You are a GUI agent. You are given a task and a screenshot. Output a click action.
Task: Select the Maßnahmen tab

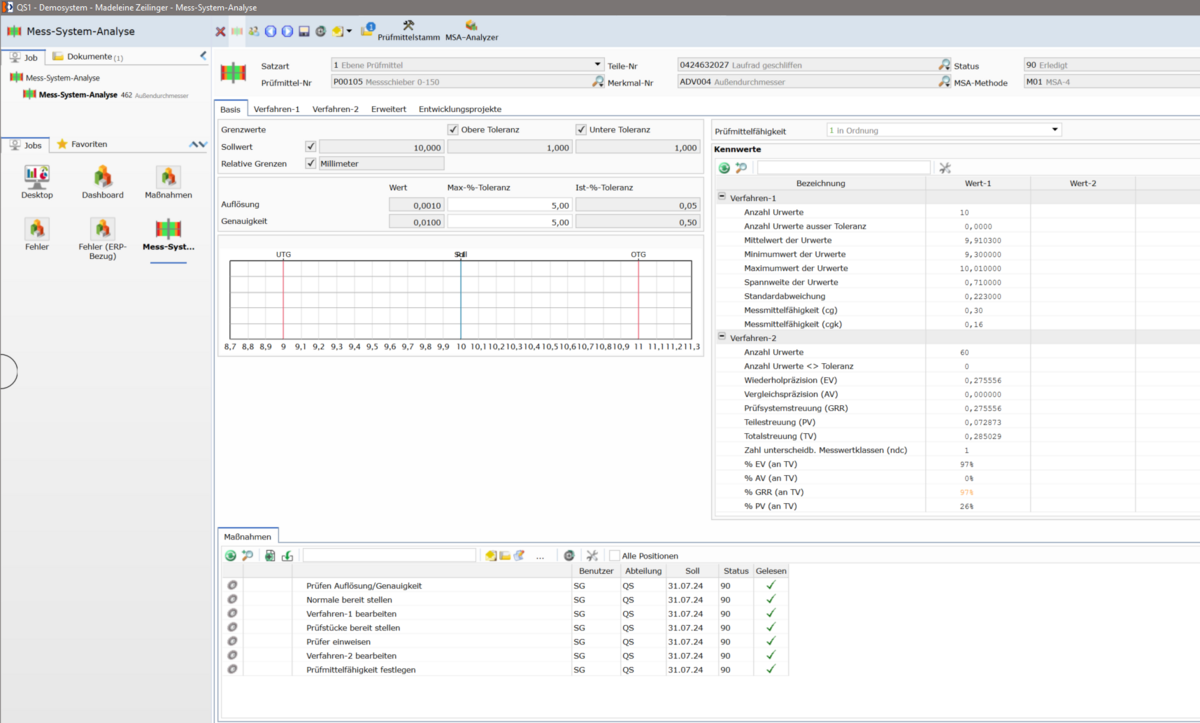[246, 537]
